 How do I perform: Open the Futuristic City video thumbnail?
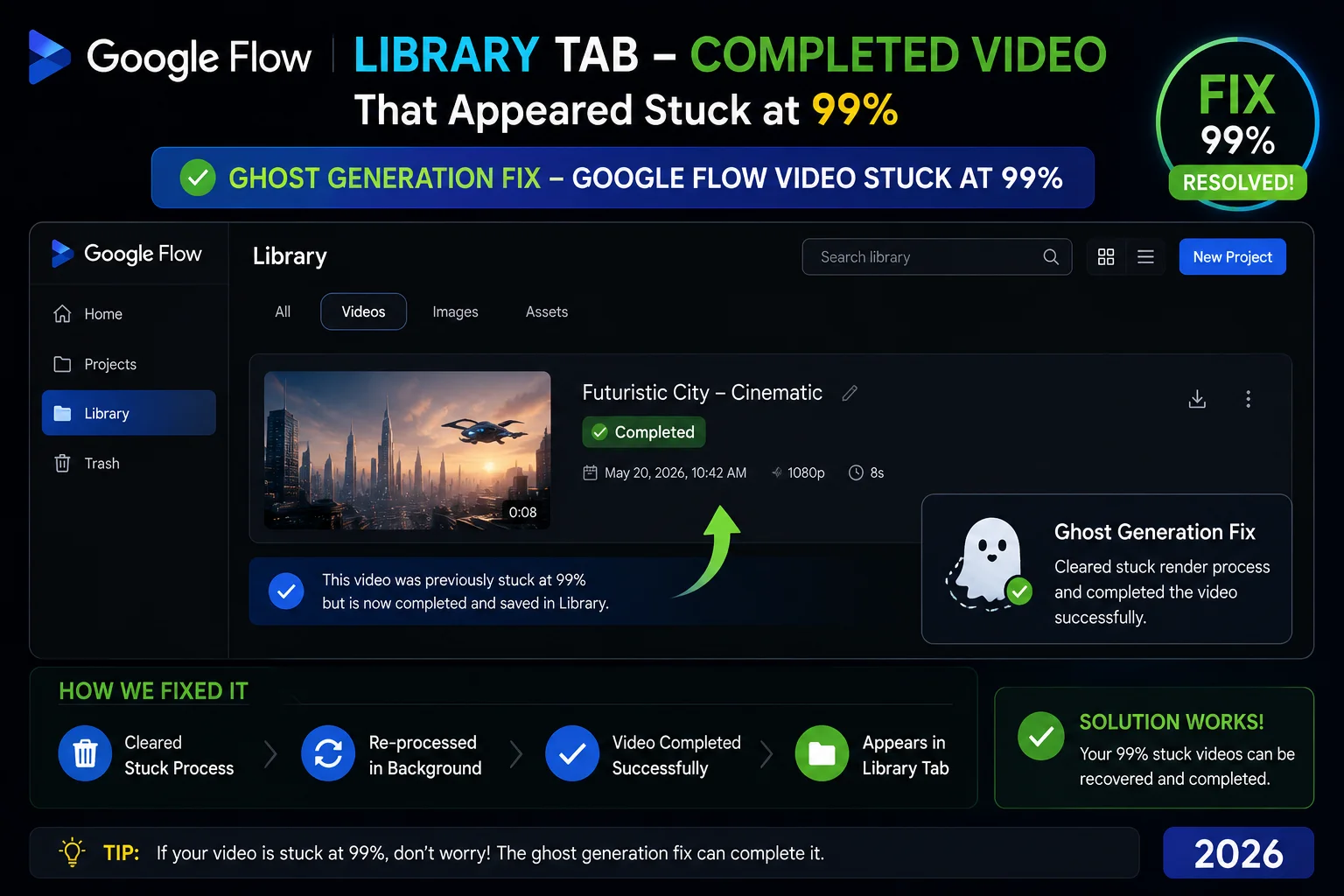click(407, 450)
